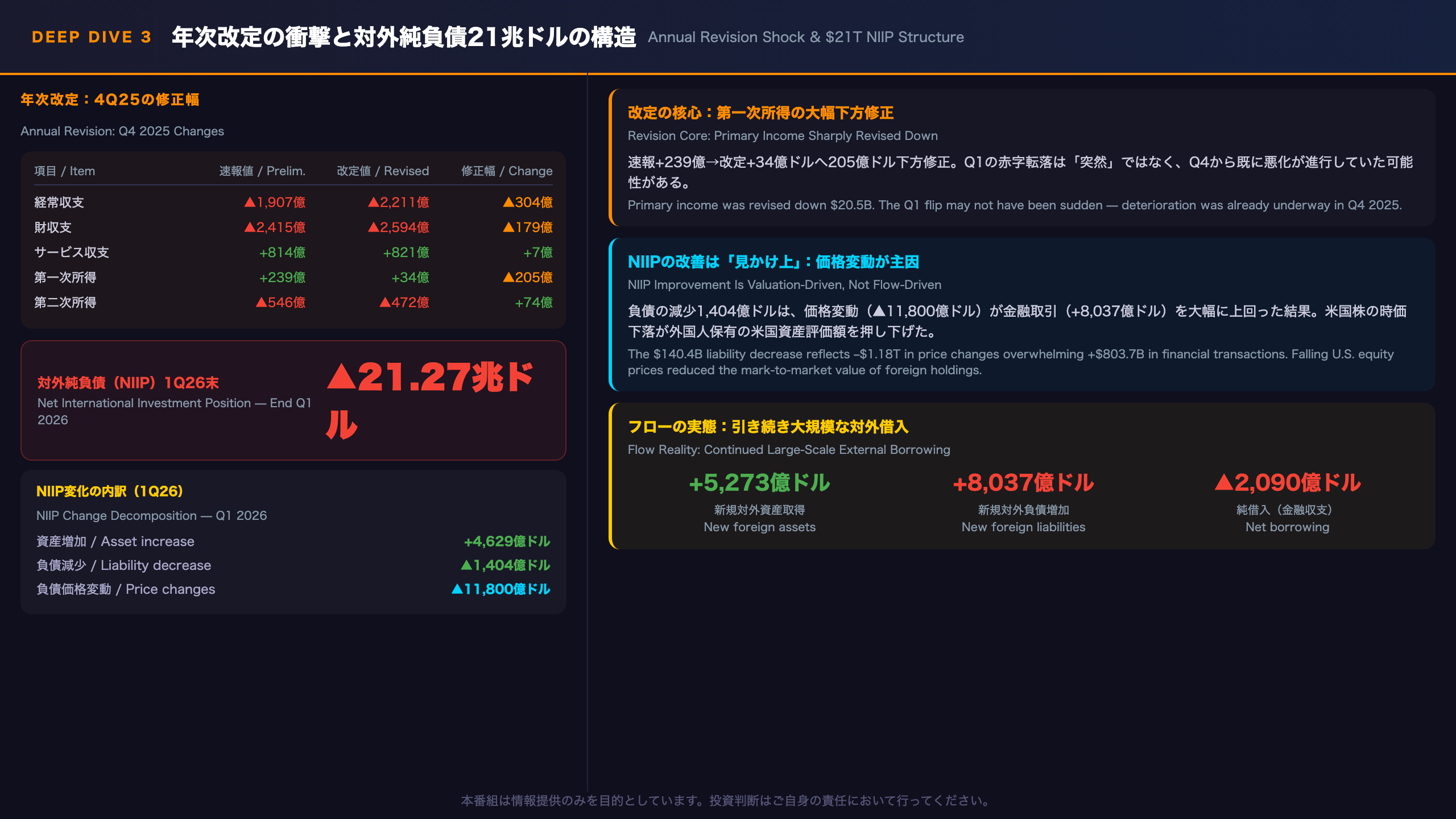Click the '対外純負債（NIIP）1Q26末' label

coord(128,382)
